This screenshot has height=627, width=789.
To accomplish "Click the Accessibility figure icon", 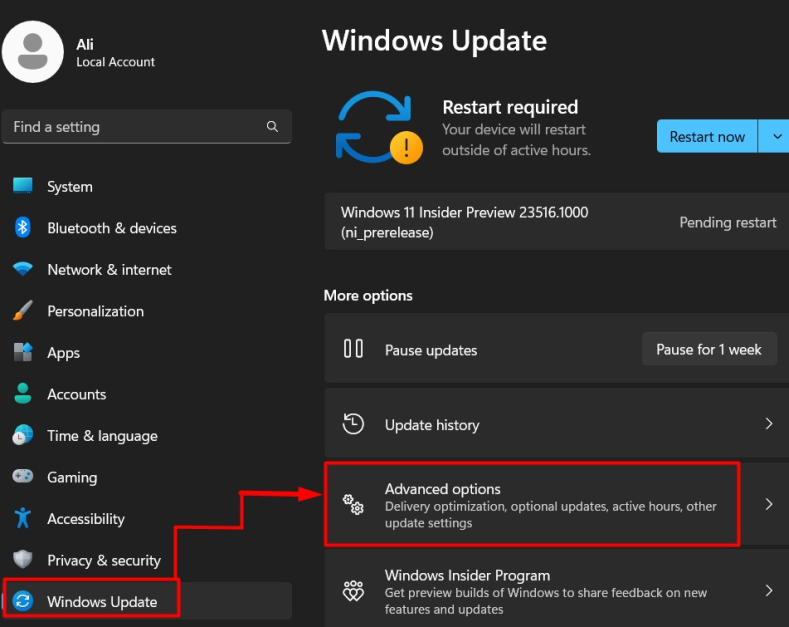I will pyautogui.click(x=23, y=518).
